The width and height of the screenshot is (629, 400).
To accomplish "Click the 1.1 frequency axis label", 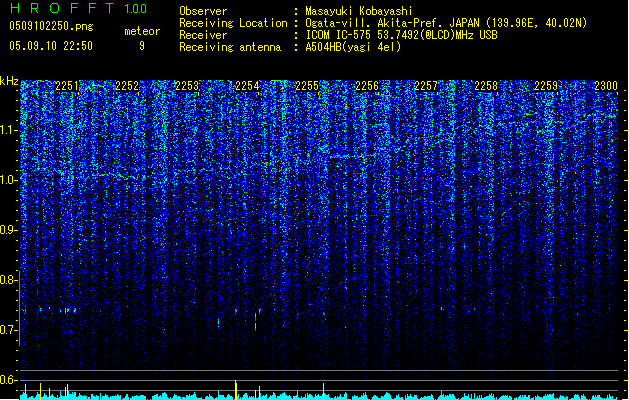I will pos(8,130).
